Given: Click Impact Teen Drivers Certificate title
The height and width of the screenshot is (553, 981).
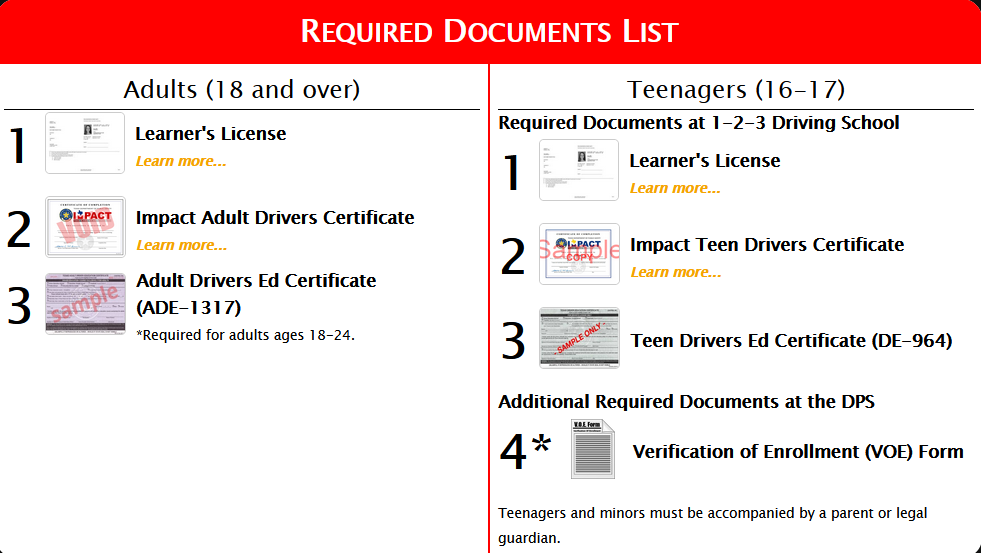Looking at the screenshot, I should tap(767, 244).
